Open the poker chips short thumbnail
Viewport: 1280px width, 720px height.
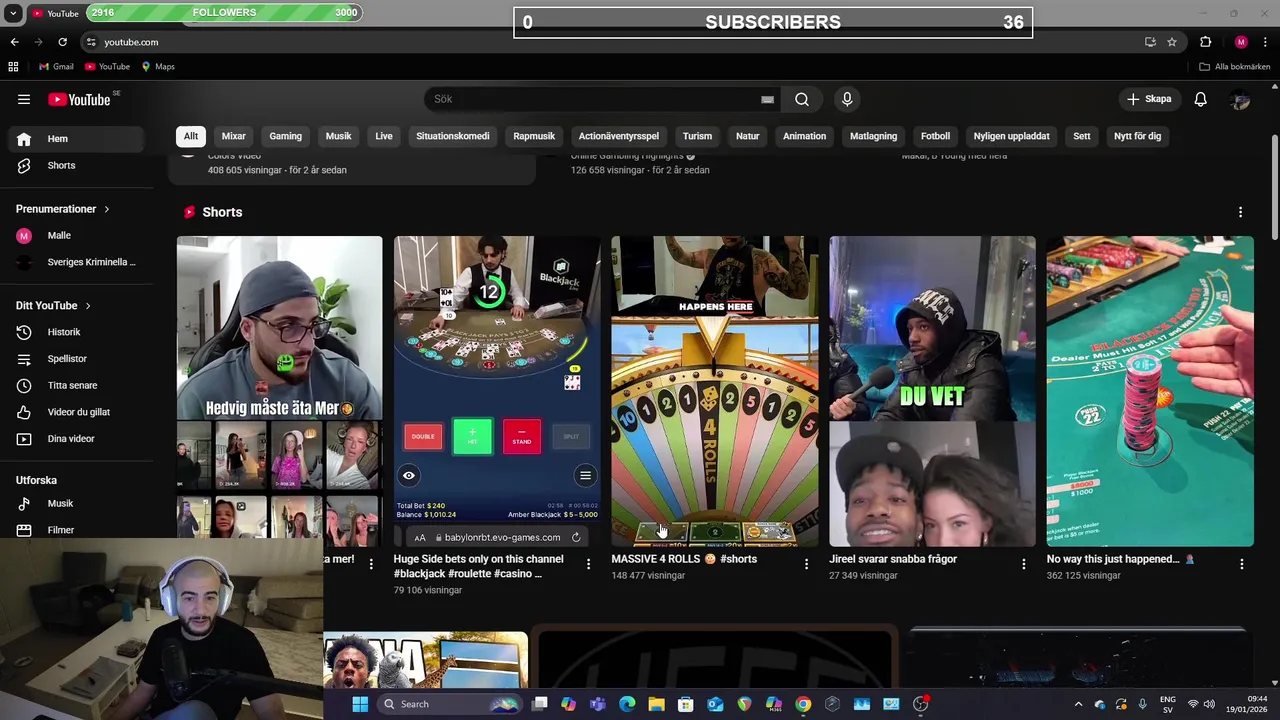[1150, 391]
